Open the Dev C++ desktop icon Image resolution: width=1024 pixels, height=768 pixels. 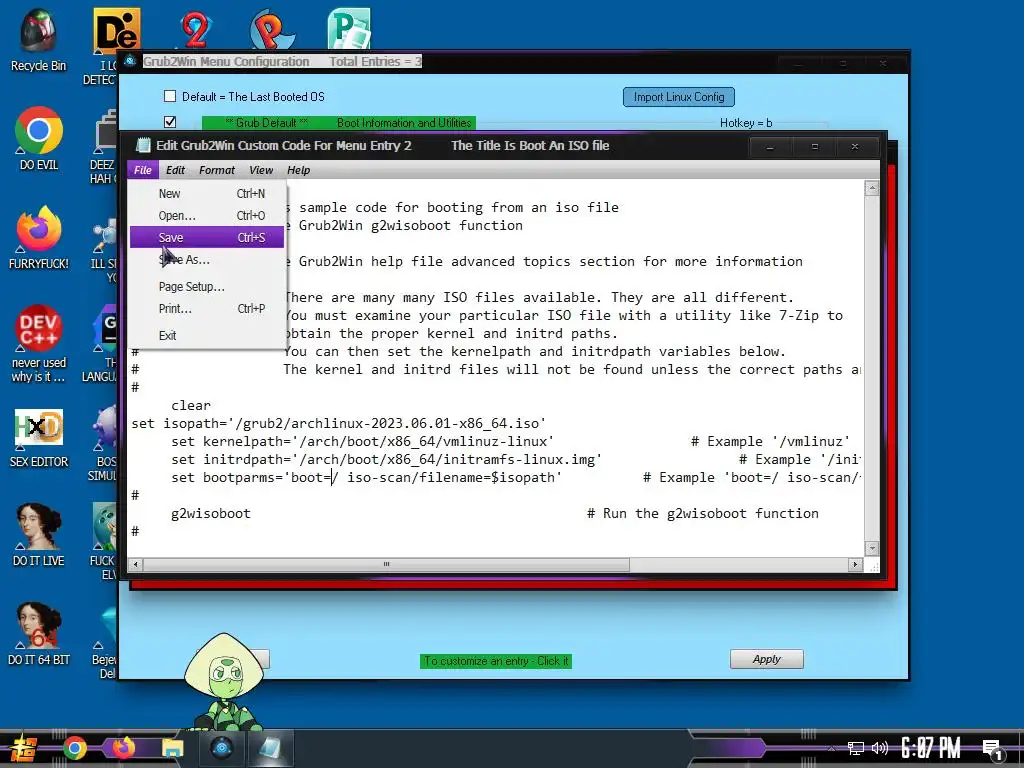[38, 343]
